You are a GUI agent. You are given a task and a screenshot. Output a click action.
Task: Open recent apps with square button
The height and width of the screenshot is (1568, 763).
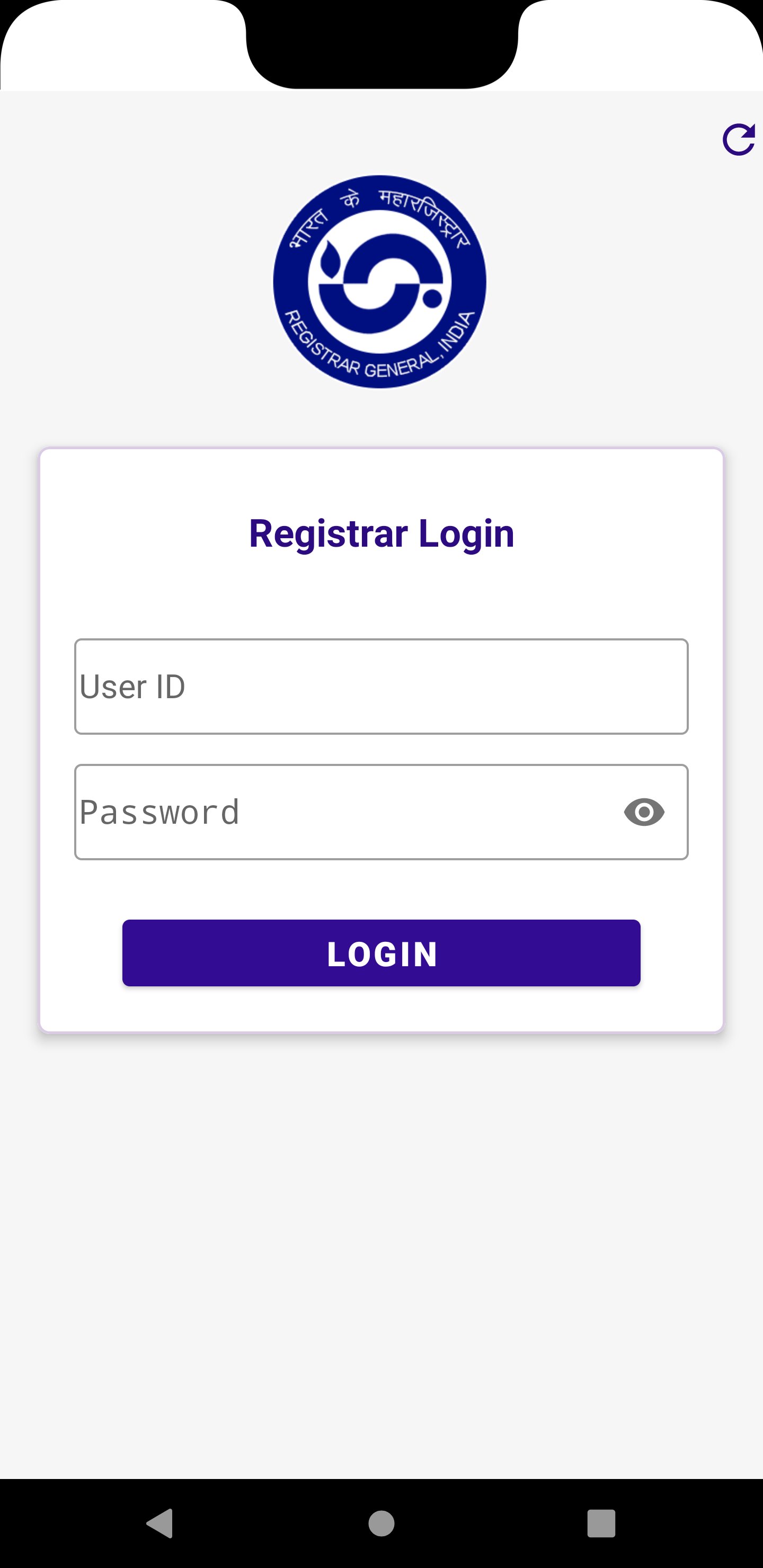coord(601,1523)
